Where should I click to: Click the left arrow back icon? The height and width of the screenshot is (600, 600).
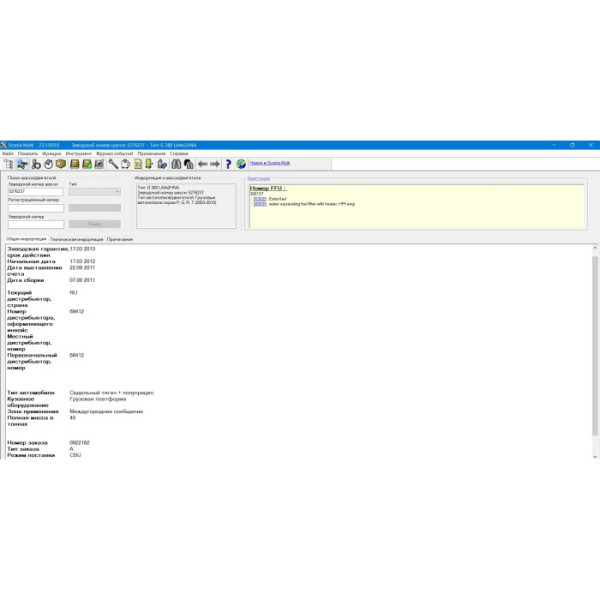click(x=202, y=164)
